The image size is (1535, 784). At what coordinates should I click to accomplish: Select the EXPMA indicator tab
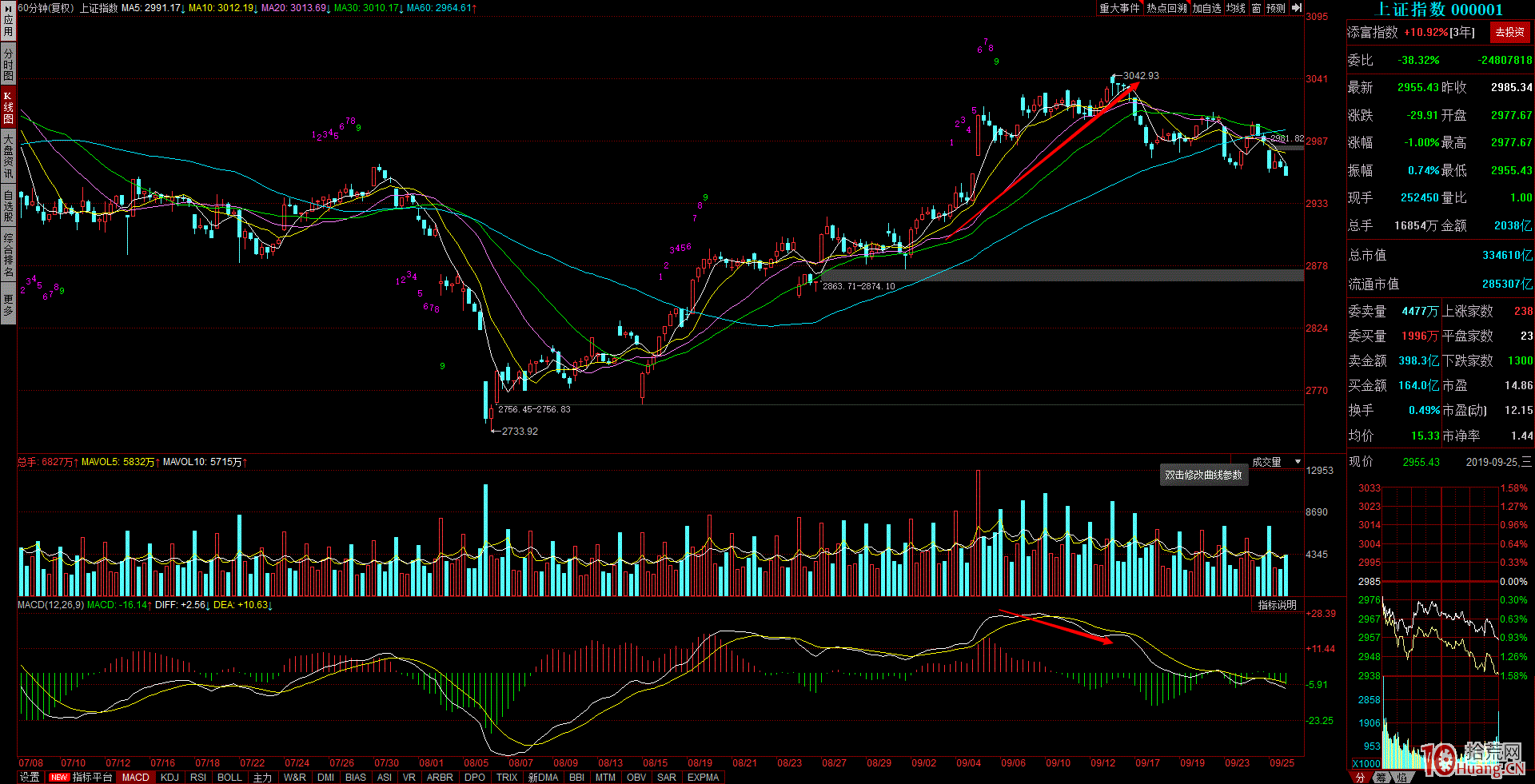pos(703,777)
